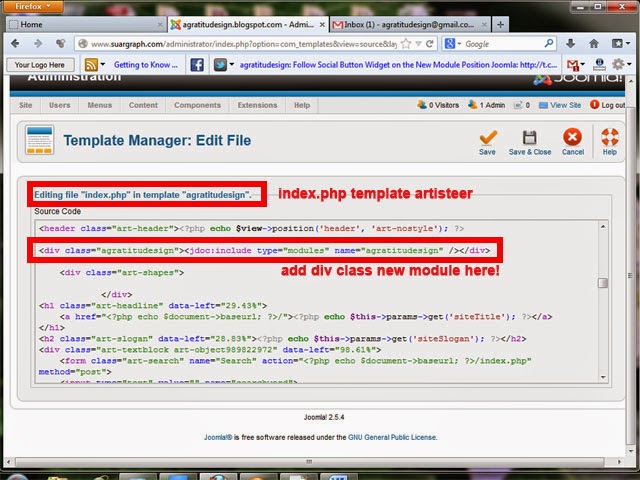
Task: Go back with the browser back arrow
Action: [15, 43]
